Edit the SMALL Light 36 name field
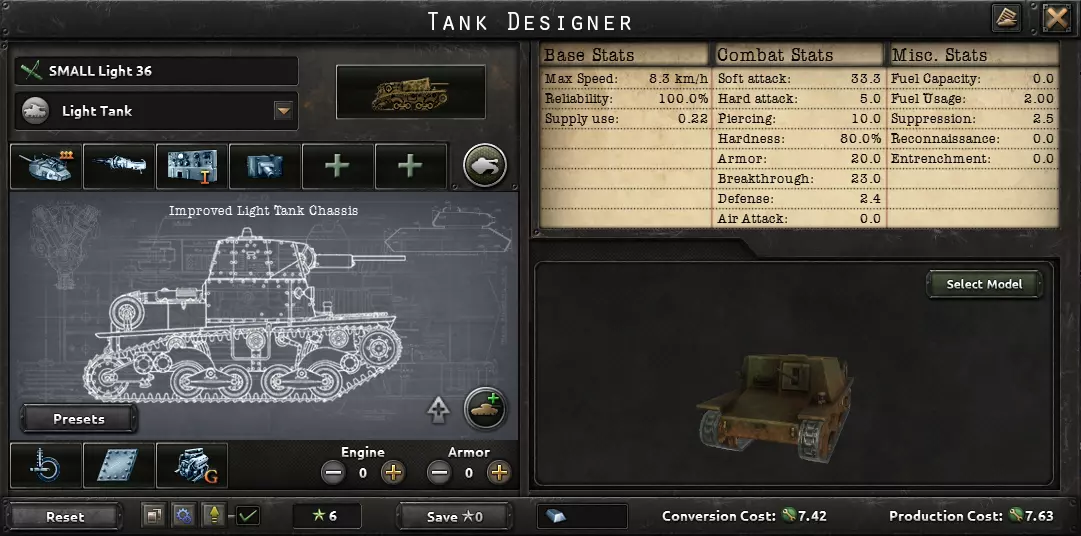This screenshot has width=1081, height=536. (156, 71)
